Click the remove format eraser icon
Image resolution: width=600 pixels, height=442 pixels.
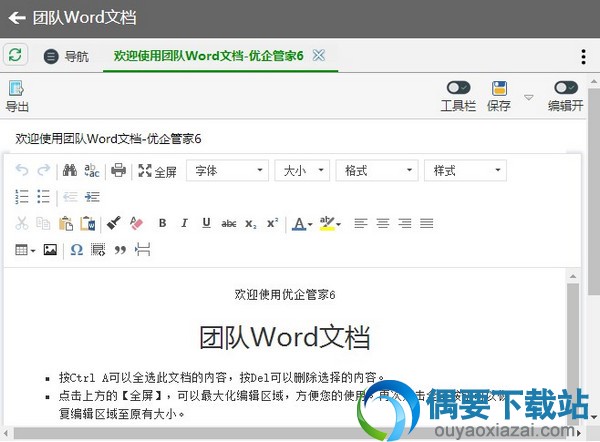[x=136, y=223]
